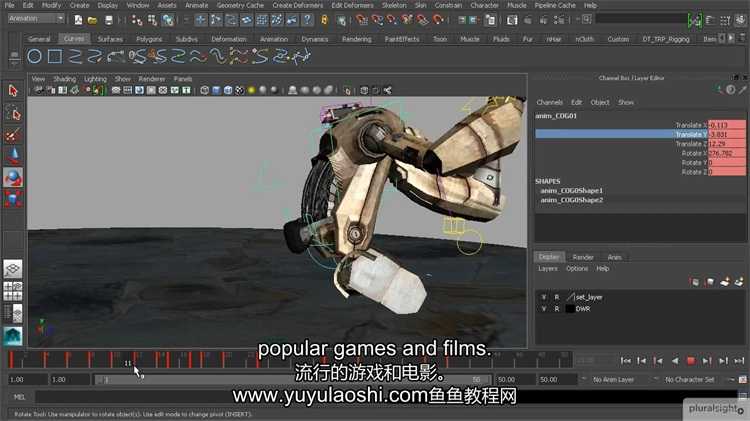
Task: Toggle visibility V of set_layer
Action: (544, 297)
